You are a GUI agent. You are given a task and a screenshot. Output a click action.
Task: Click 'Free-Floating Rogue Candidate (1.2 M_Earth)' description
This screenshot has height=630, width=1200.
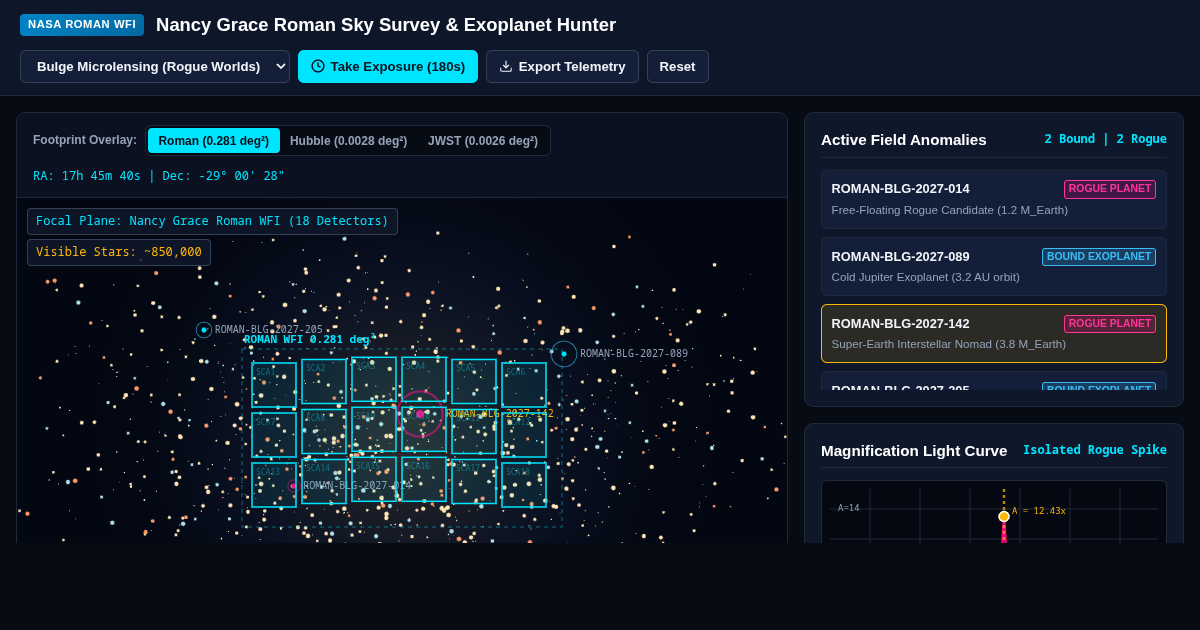coord(949,210)
